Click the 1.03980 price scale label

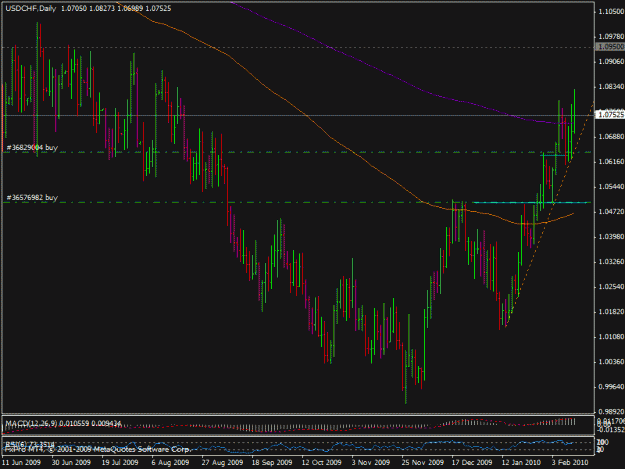611,237
